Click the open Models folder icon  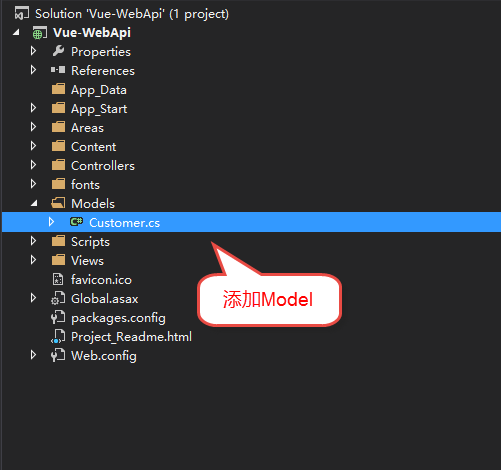pos(58,203)
